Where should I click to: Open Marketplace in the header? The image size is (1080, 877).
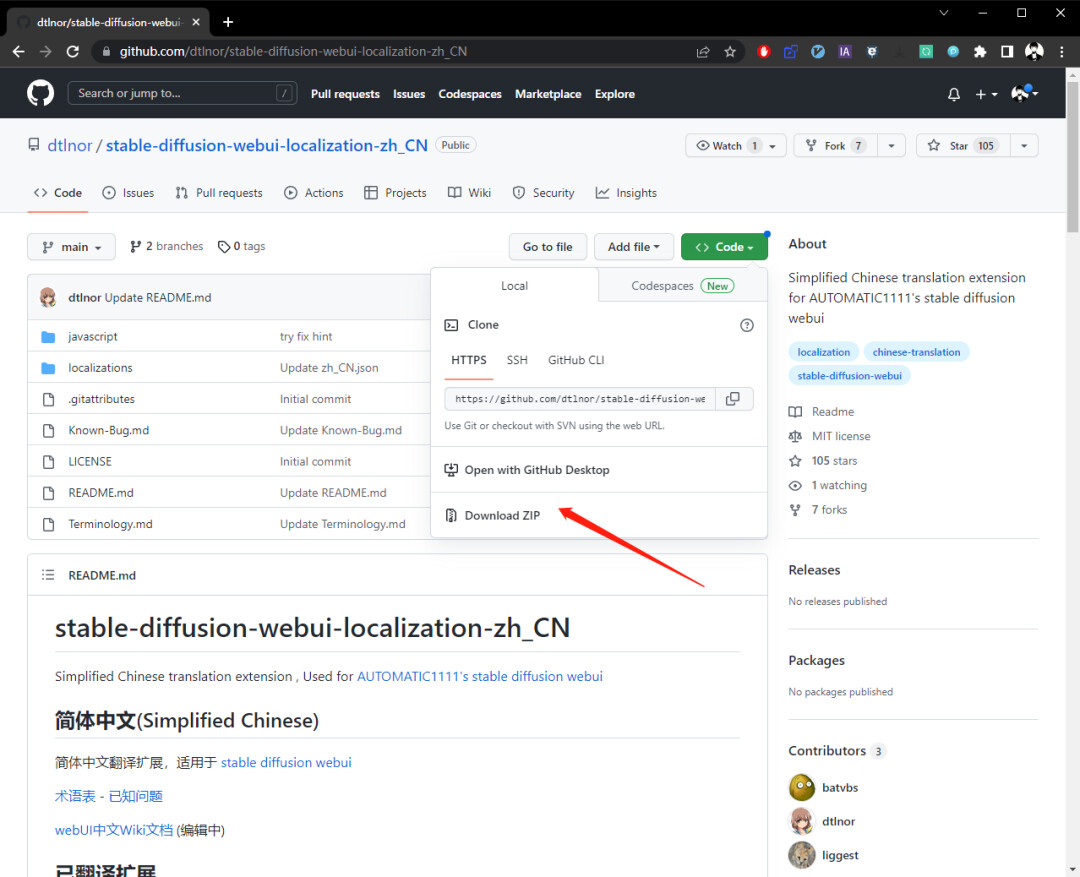click(x=548, y=94)
